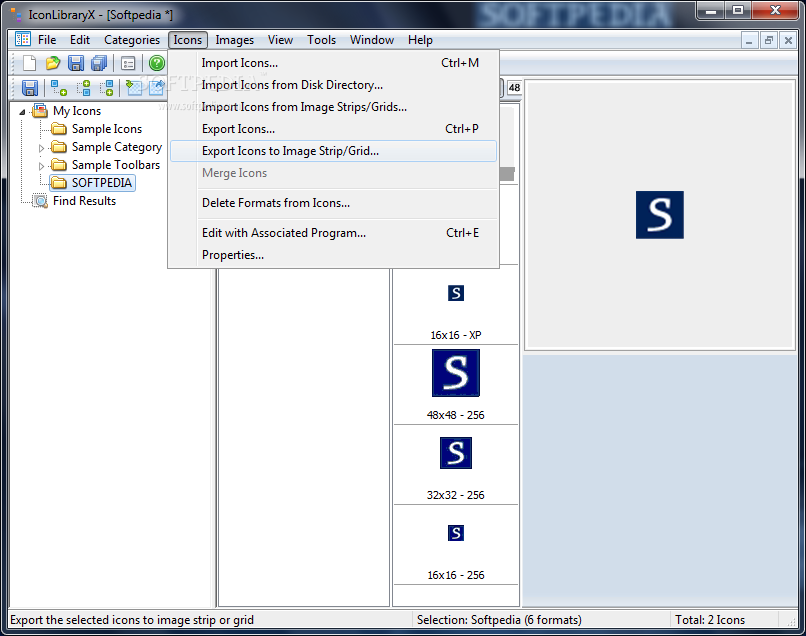Click the stacked floppies Save All icon
The height and width of the screenshot is (636, 806).
coord(99,63)
